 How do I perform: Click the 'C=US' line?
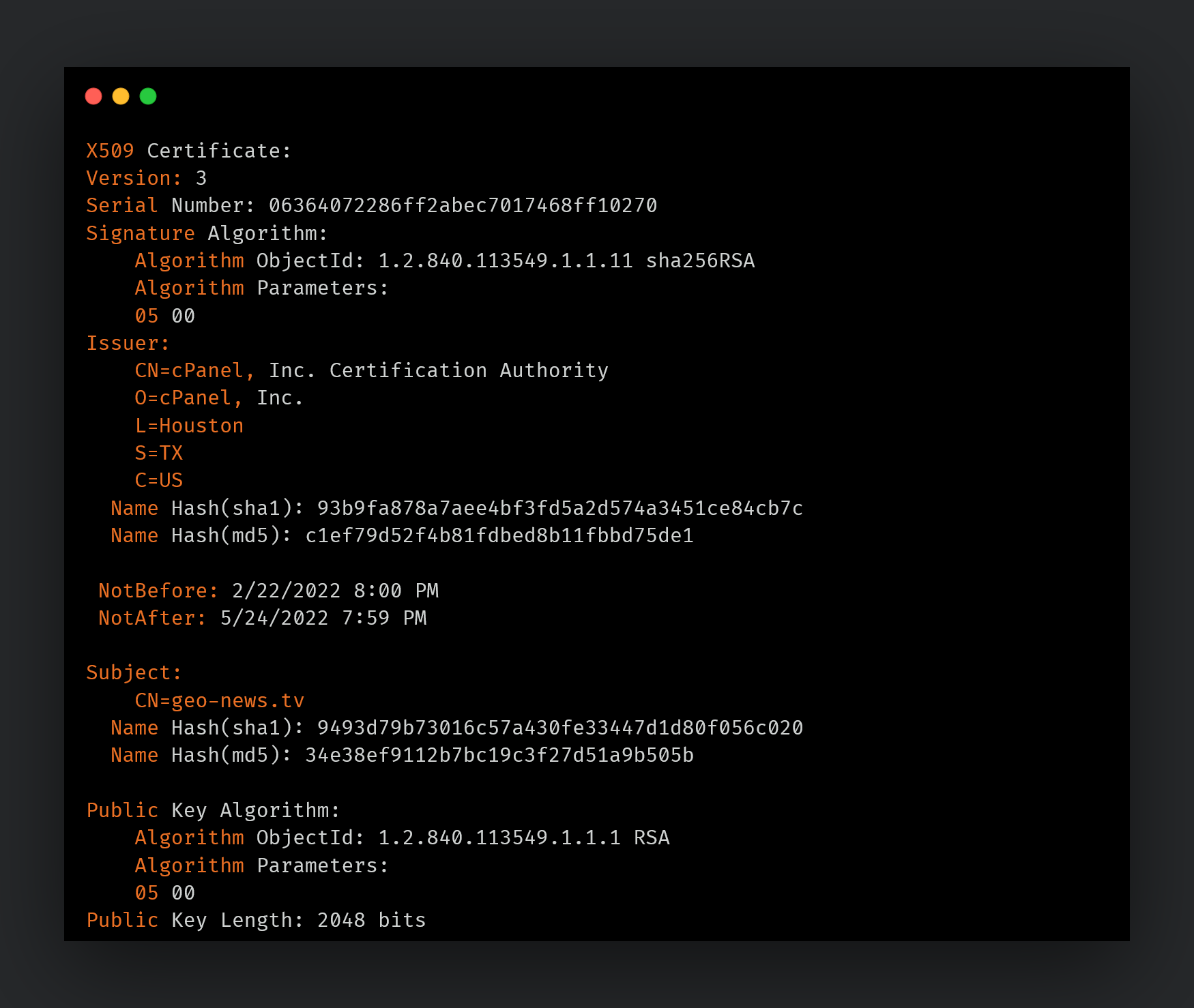click(159, 480)
